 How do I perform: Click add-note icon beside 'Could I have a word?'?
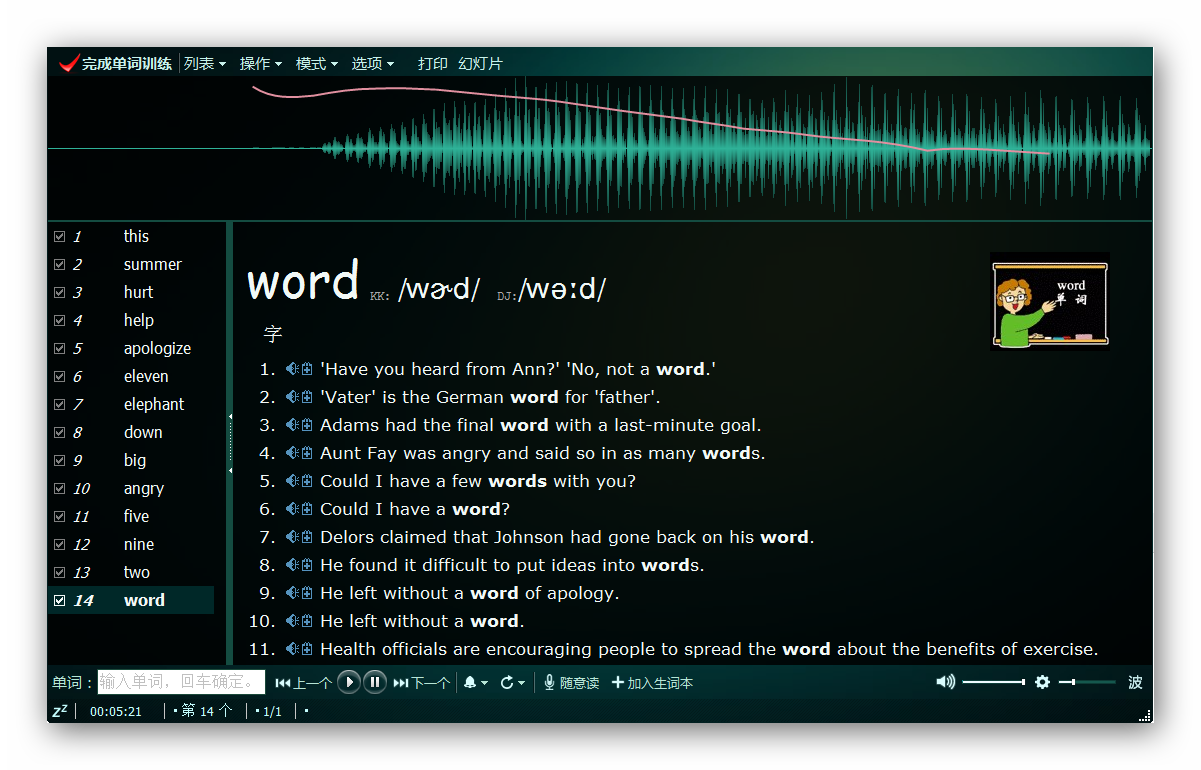tap(306, 509)
